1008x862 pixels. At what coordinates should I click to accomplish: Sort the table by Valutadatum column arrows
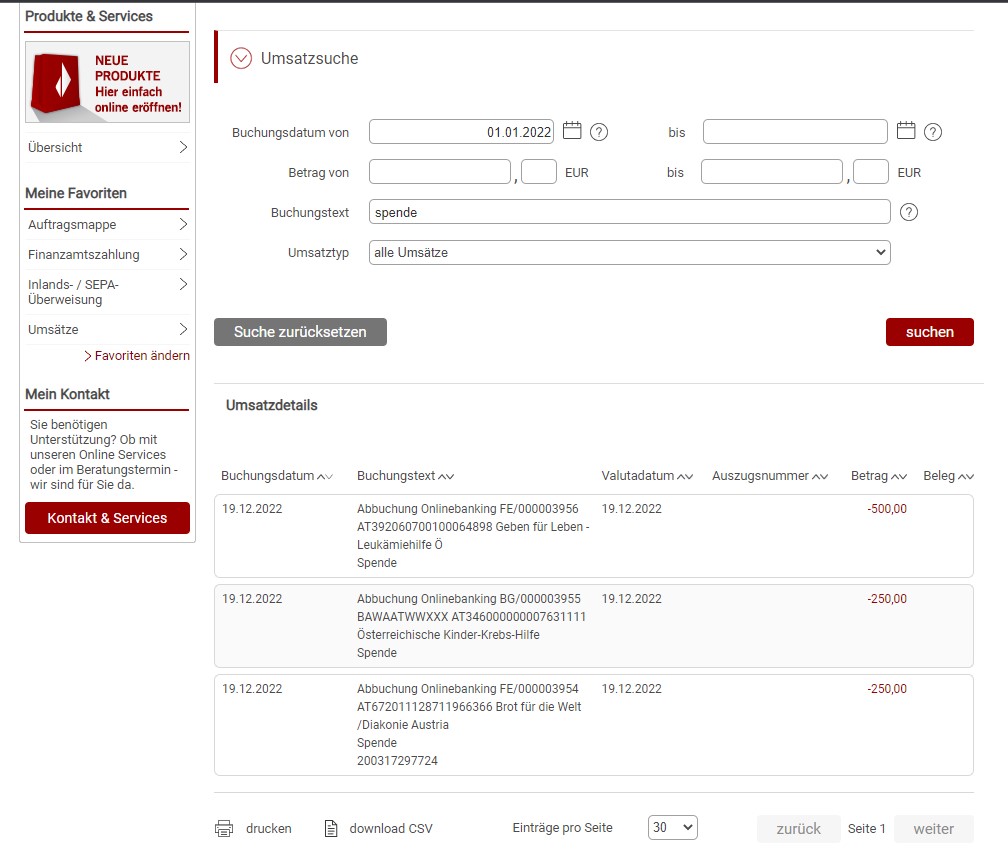685,476
